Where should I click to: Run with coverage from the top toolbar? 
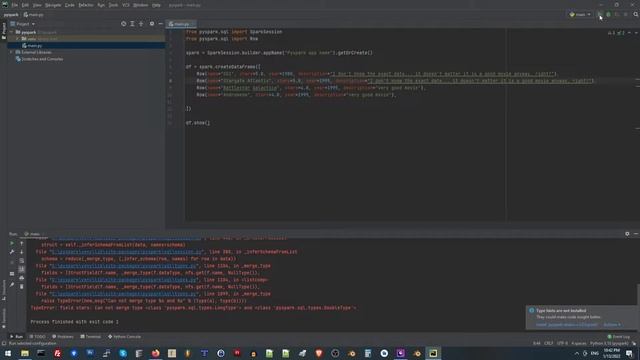tap(617, 14)
